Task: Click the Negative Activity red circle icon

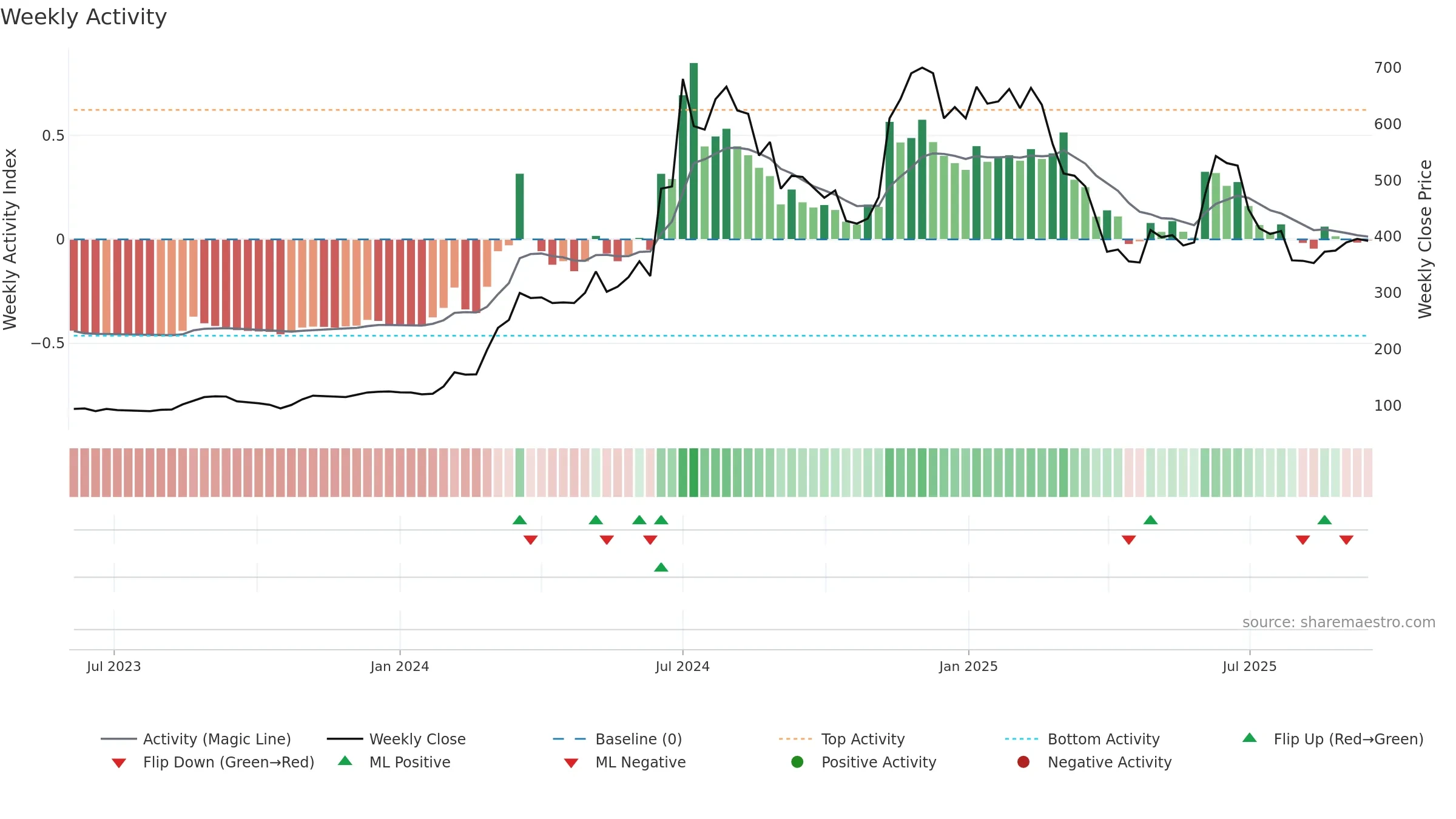Action: tap(1023, 762)
